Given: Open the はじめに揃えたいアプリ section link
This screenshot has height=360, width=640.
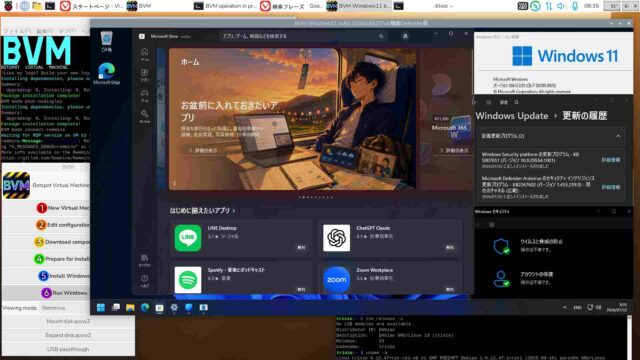Looking at the screenshot, I should (202, 211).
